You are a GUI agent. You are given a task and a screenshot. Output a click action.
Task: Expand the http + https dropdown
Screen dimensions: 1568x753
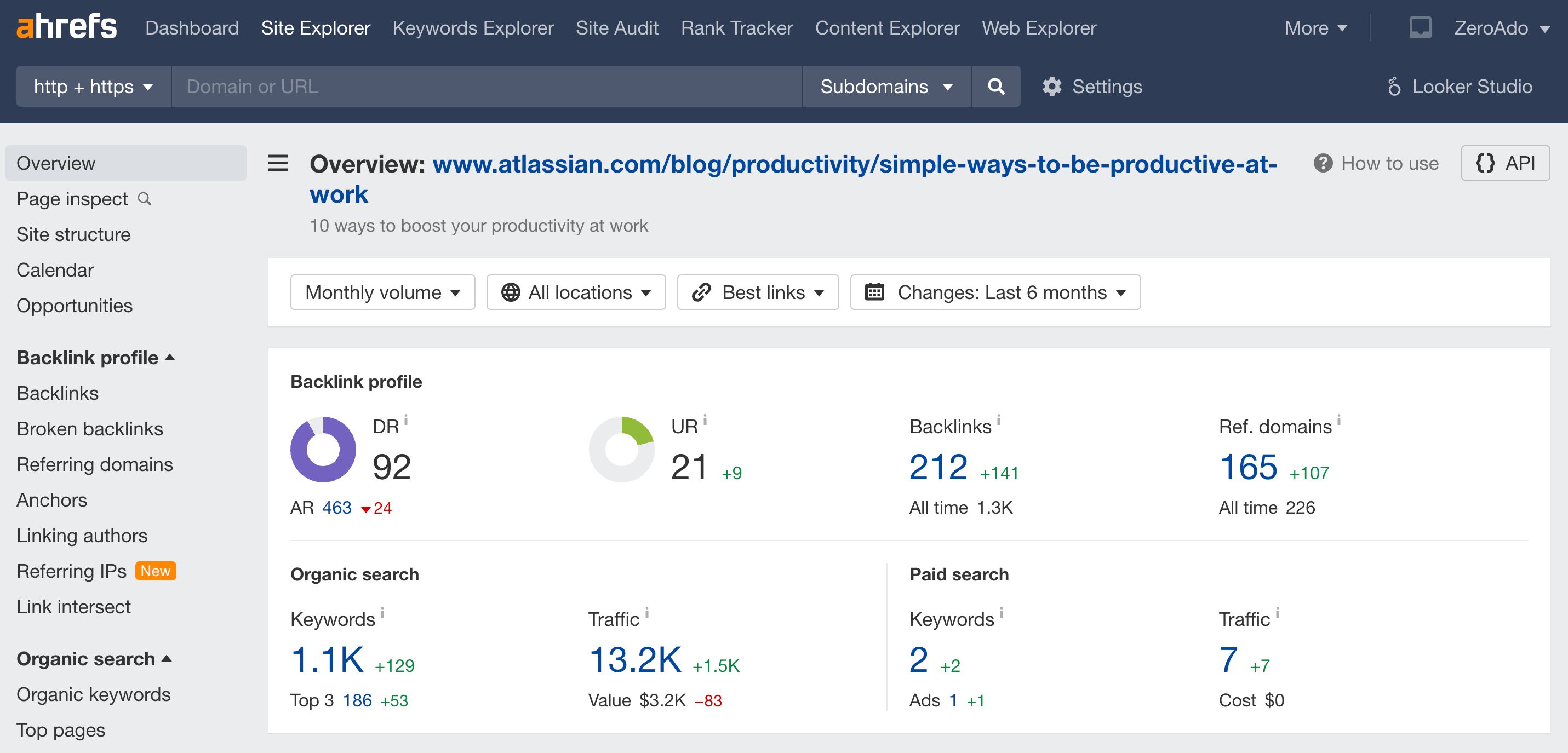92,86
